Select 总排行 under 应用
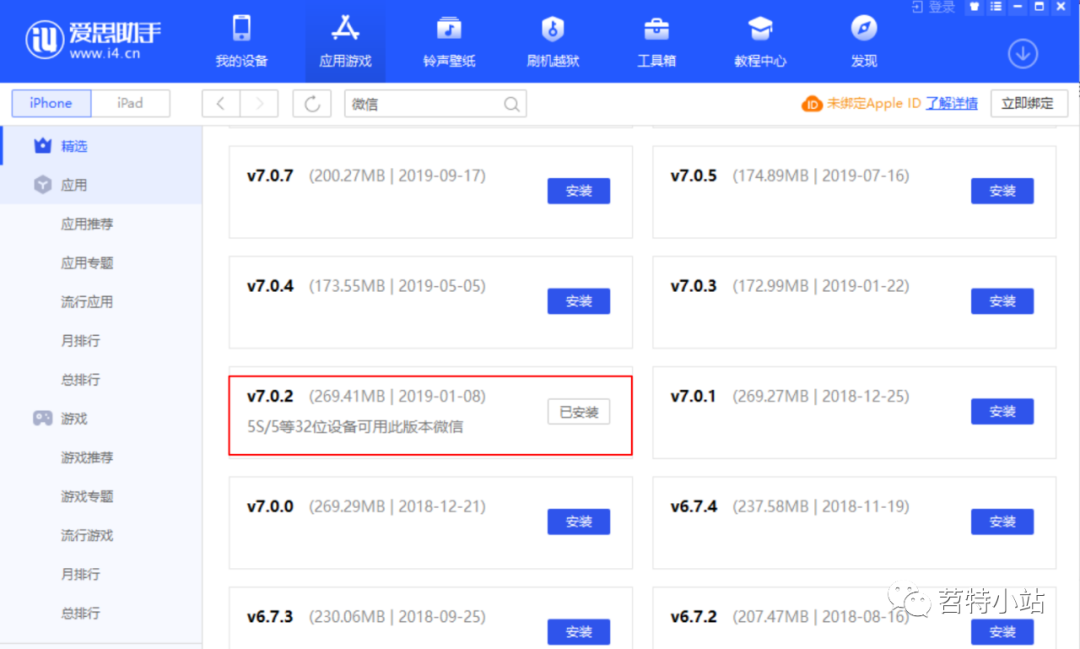Screen dimensions: 1080x649 click(x=81, y=380)
